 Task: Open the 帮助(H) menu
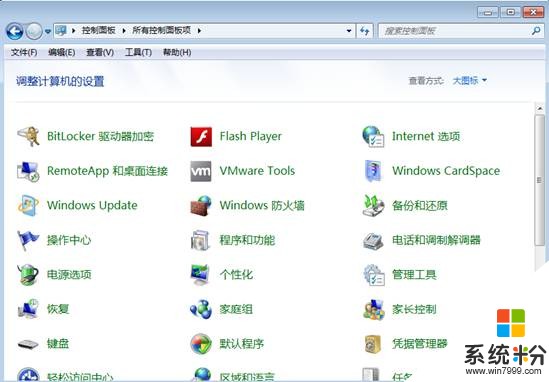(x=177, y=53)
